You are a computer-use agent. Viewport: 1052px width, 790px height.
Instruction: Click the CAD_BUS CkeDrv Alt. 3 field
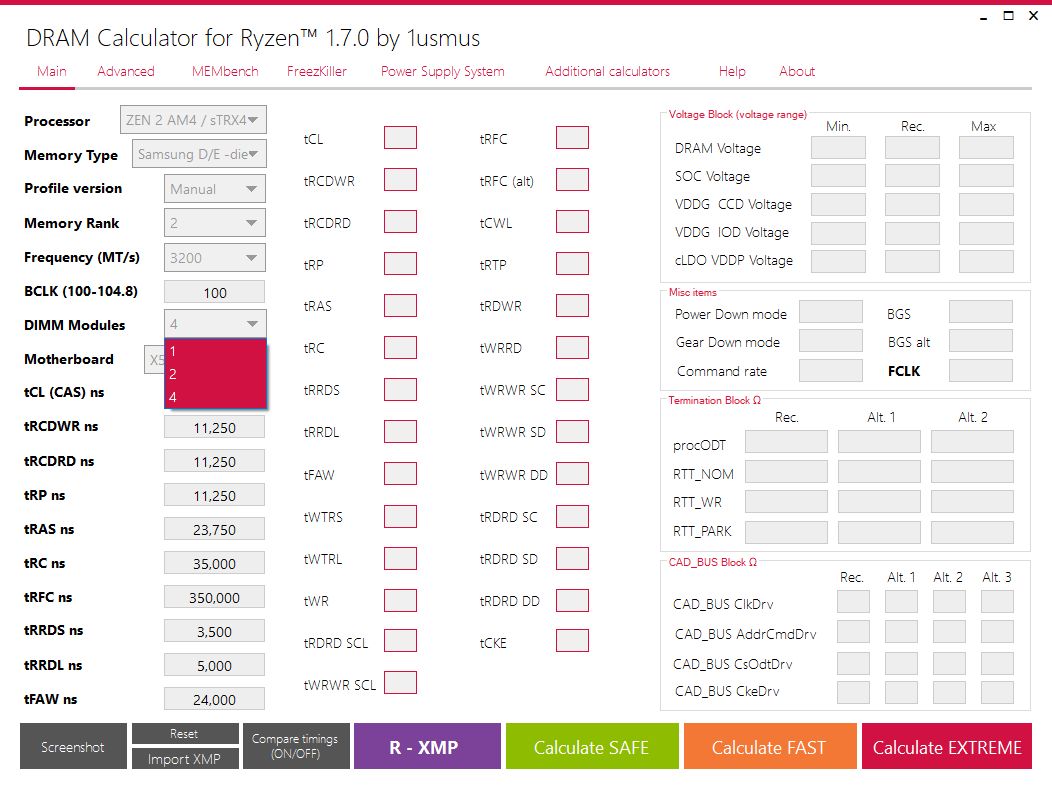997,693
